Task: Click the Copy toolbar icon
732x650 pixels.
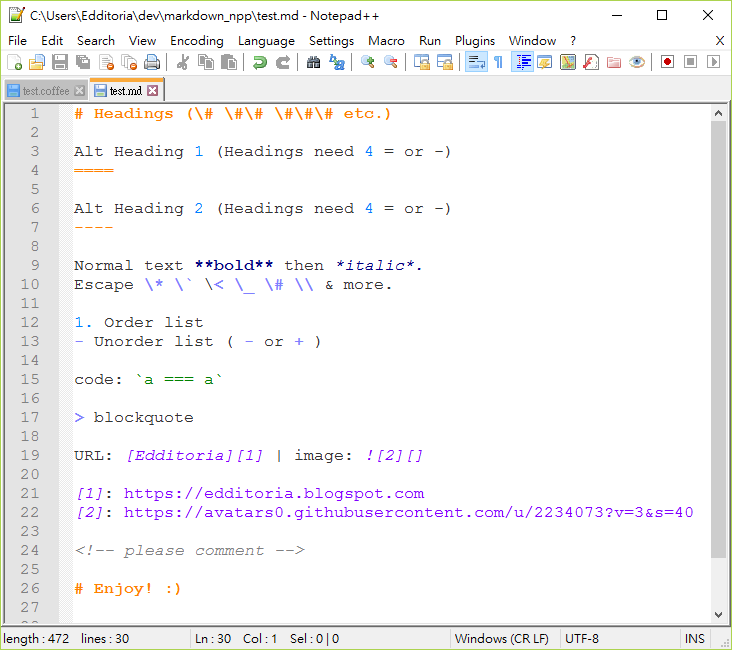Action: [206, 62]
